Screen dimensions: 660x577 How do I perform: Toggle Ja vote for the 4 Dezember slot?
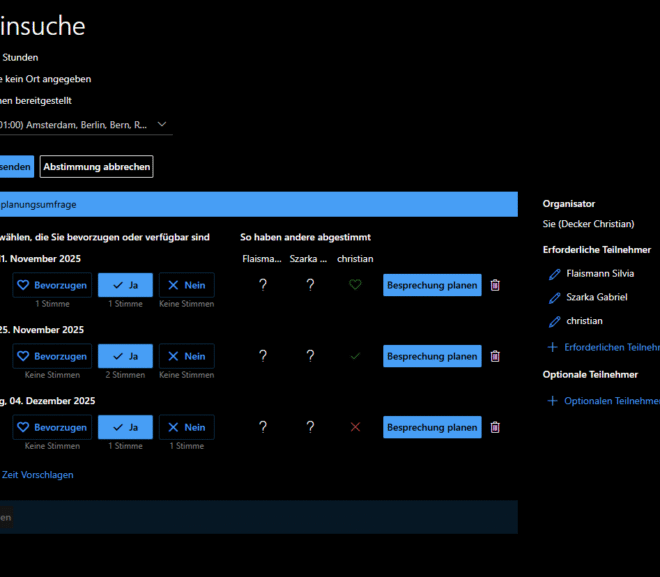click(x=125, y=427)
